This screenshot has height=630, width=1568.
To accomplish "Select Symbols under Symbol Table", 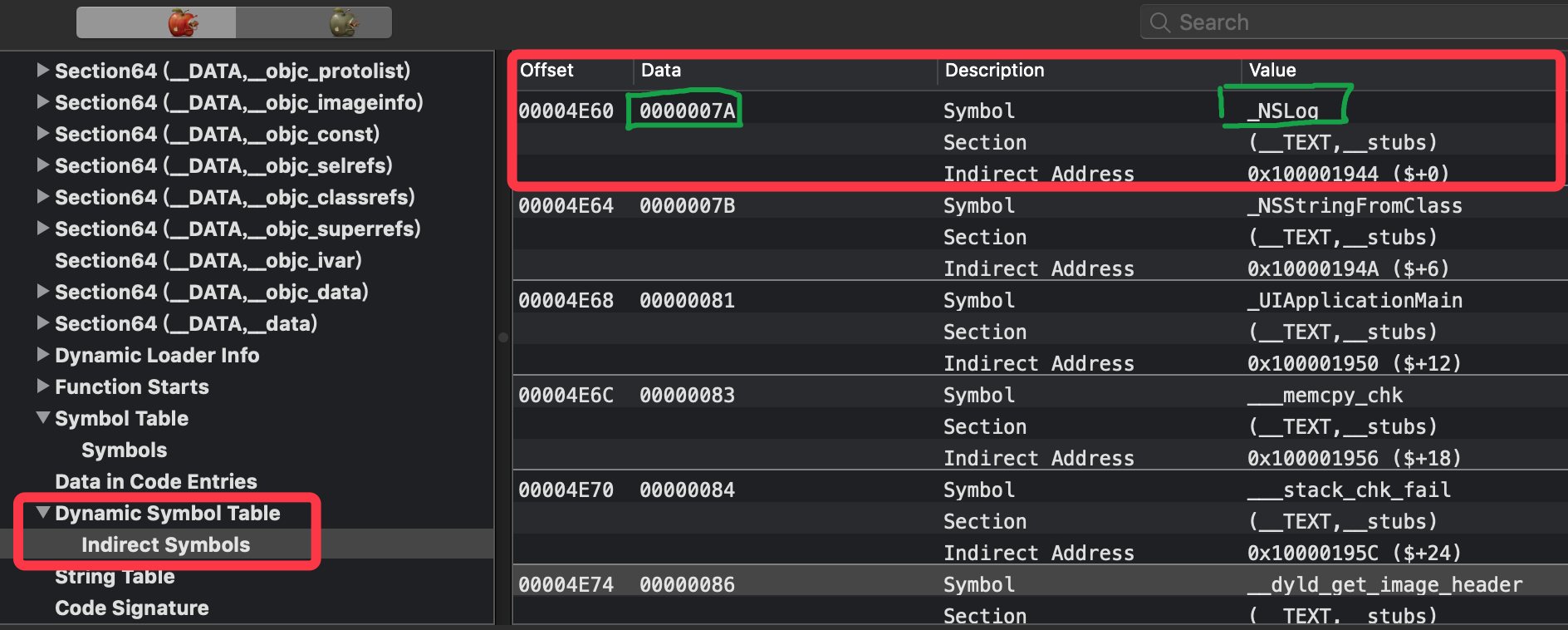I will (x=124, y=450).
